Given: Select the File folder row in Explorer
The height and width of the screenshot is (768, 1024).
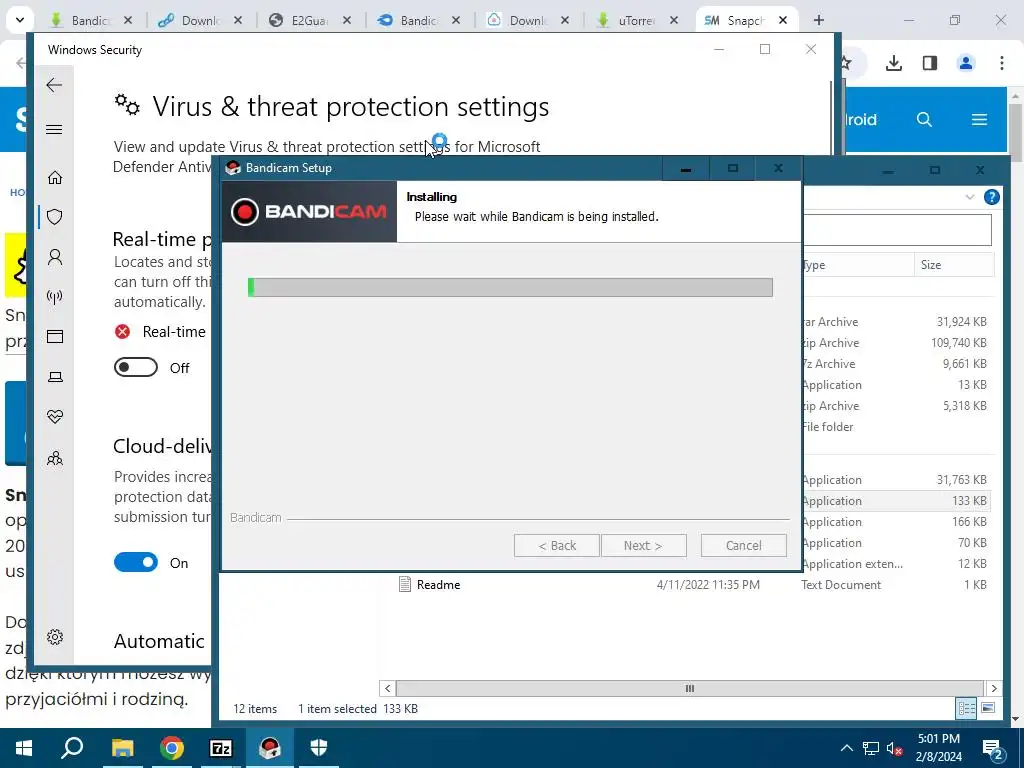Looking at the screenshot, I should pos(895,426).
